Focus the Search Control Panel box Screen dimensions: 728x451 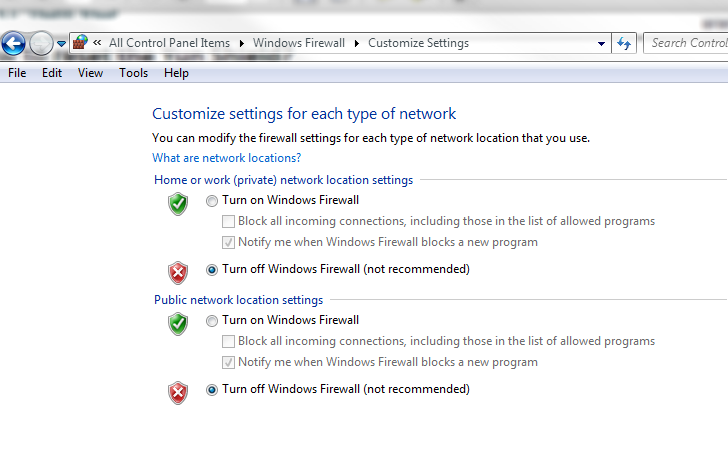(686, 43)
